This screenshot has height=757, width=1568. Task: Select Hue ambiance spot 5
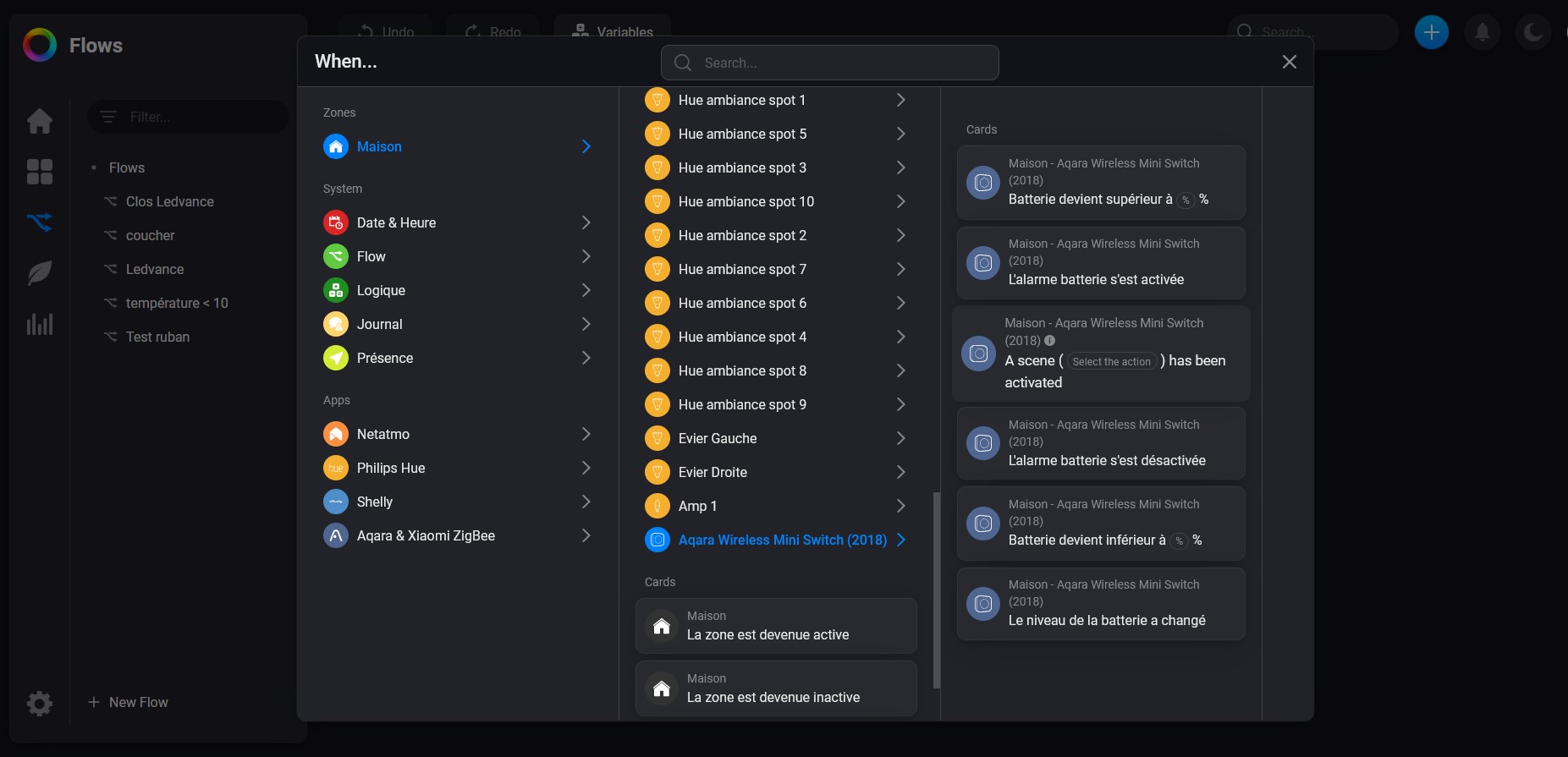click(x=776, y=134)
